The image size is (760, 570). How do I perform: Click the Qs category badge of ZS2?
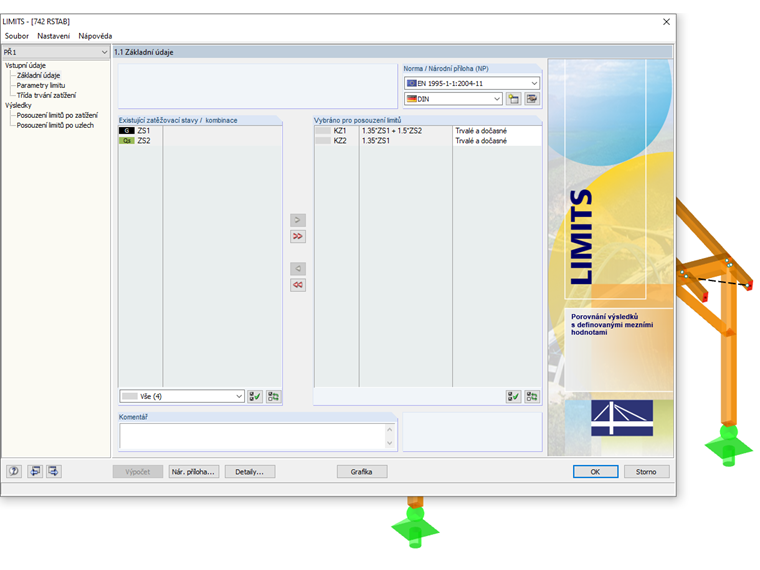pyautogui.click(x=127, y=141)
